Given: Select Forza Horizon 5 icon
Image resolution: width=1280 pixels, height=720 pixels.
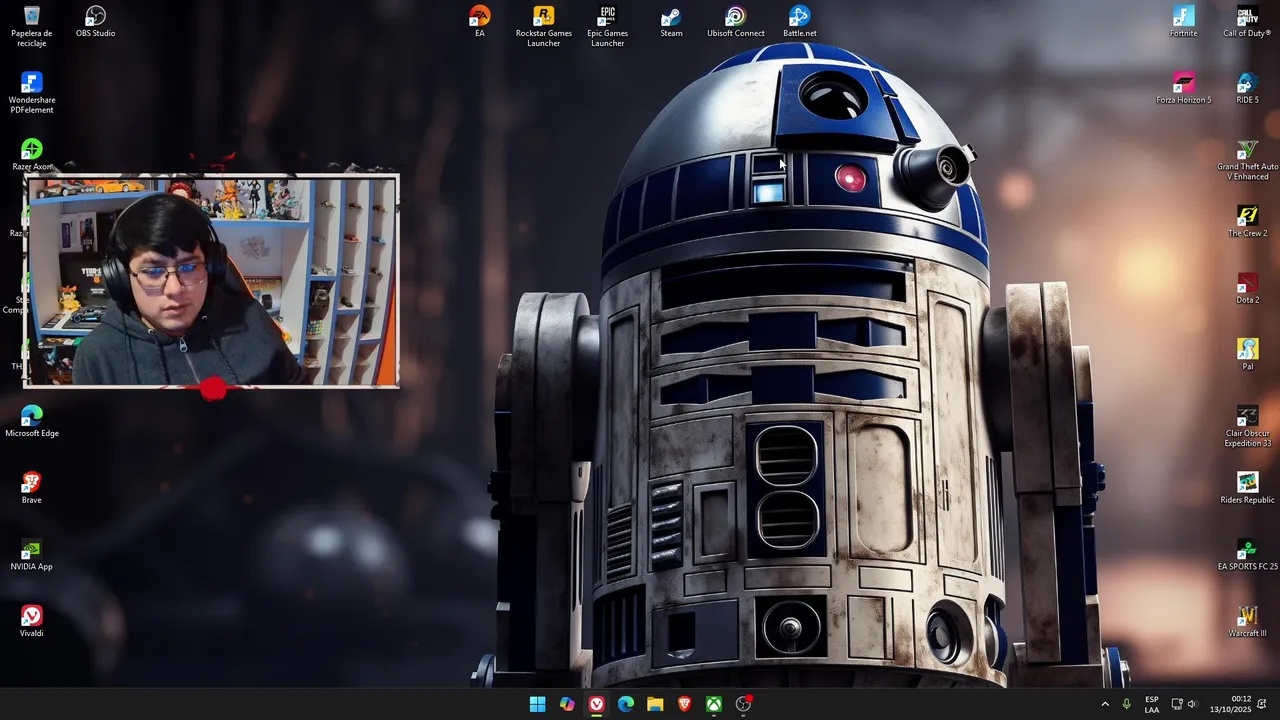Looking at the screenshot, I should [x=1184, y=89].
